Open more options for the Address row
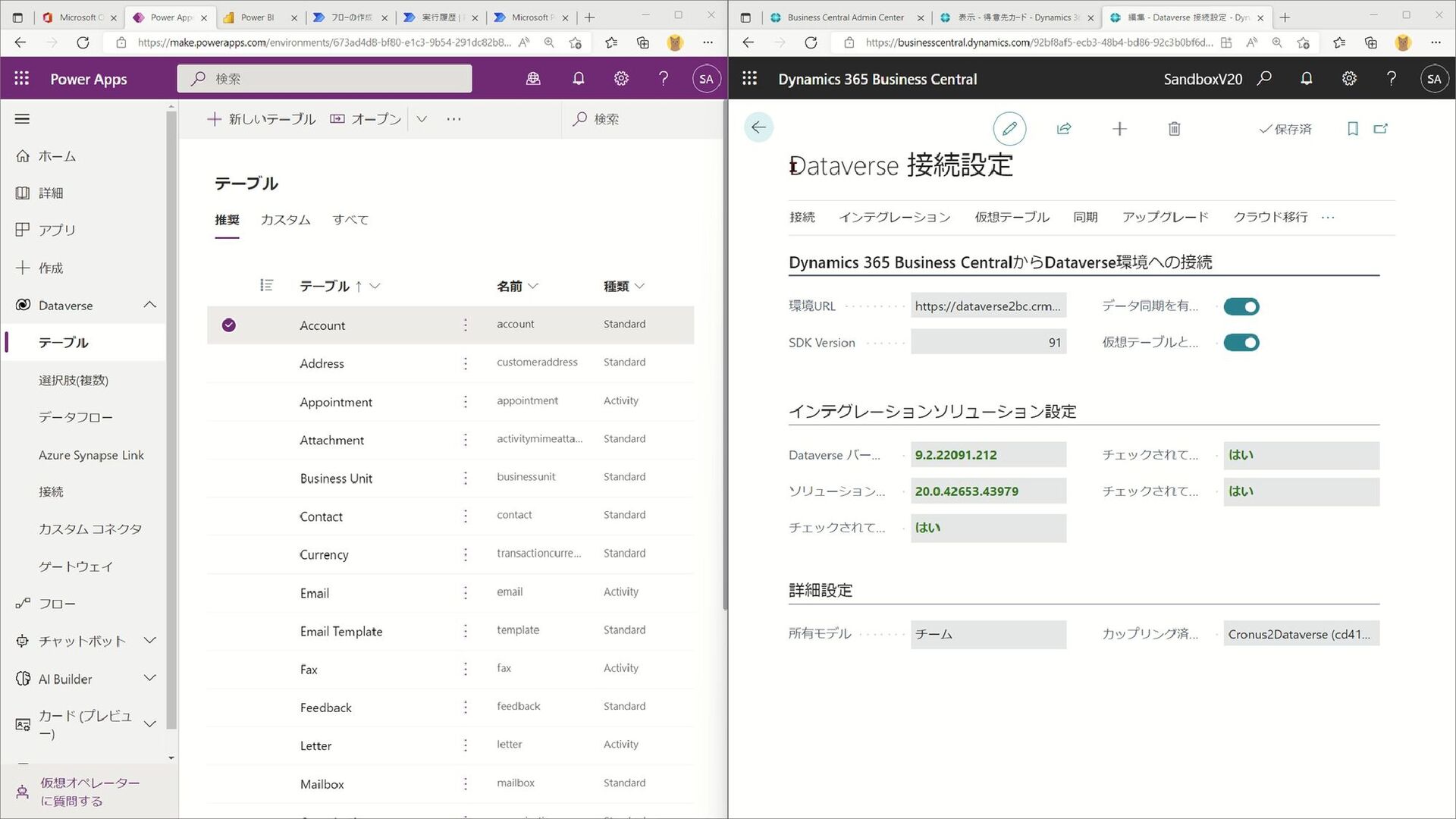Viewport: 1456px width, 819px height. pos(466,363)
